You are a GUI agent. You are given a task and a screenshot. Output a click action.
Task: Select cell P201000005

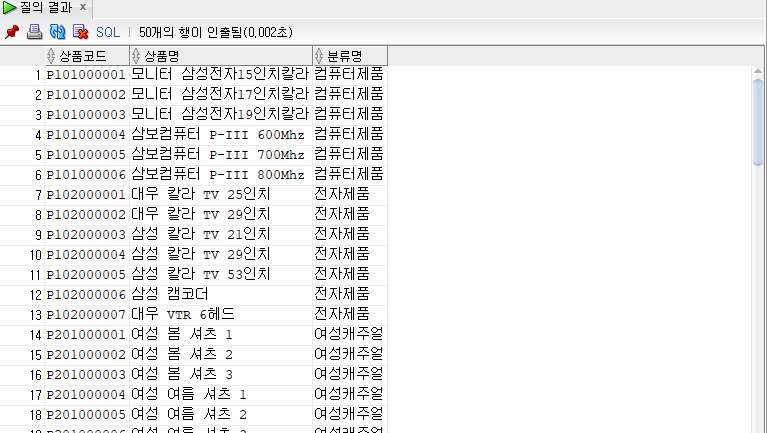coord(87,415)
